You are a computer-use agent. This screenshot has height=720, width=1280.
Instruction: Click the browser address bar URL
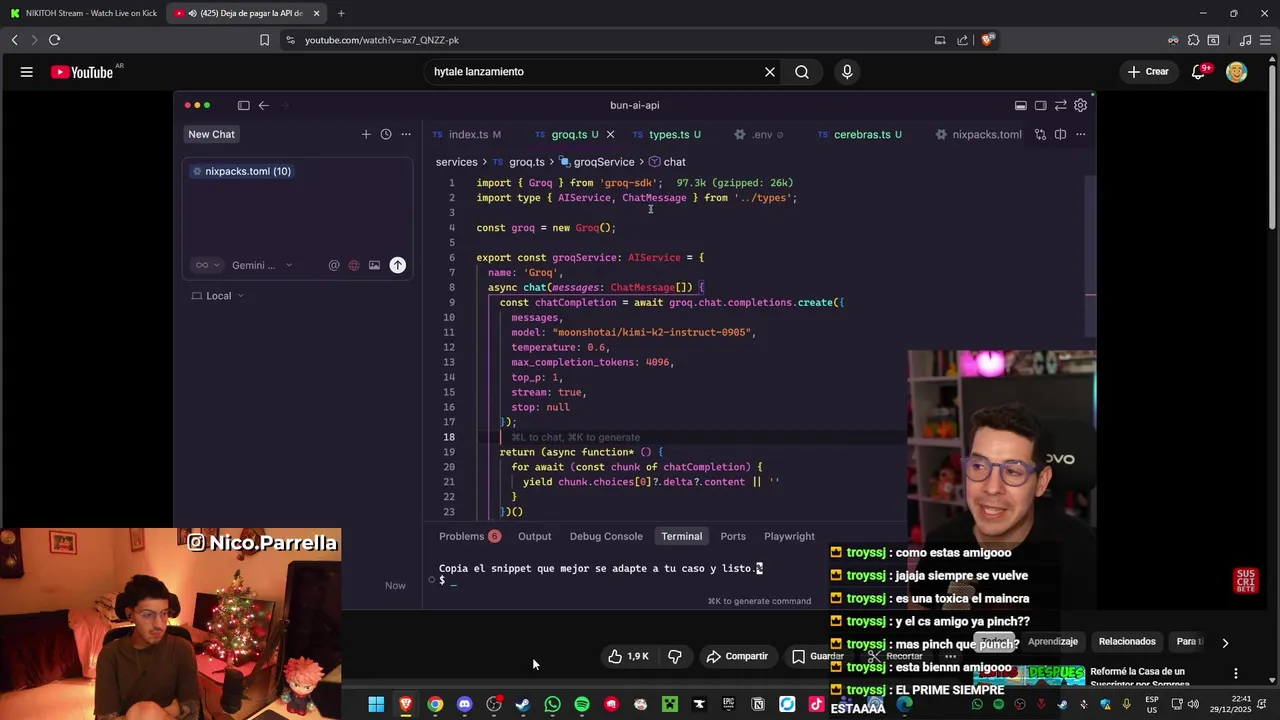pos(381,40)
